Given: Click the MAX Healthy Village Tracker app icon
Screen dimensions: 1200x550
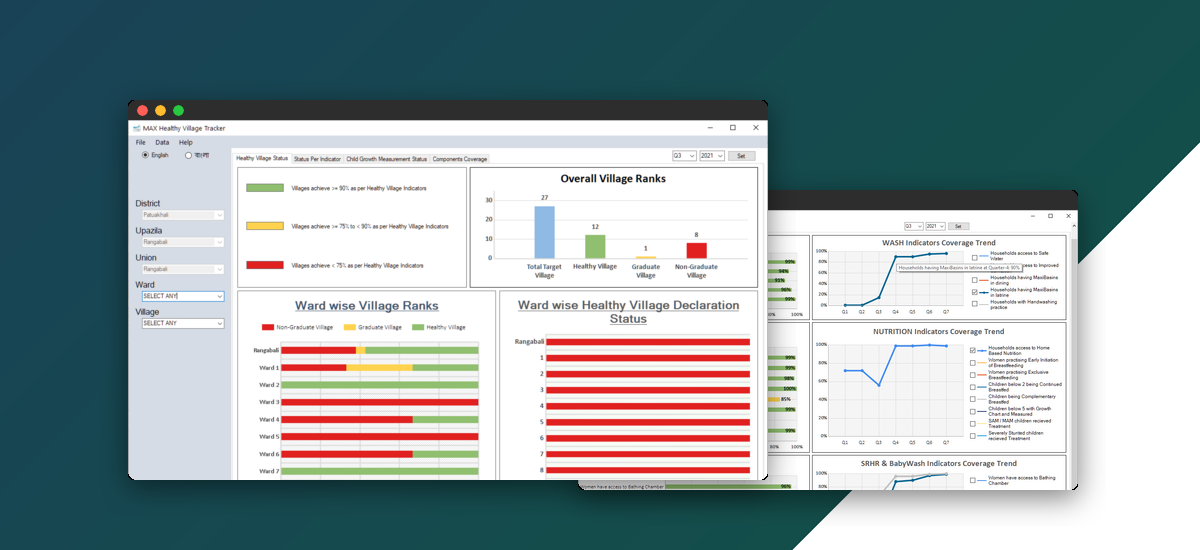Looking at the screenshot, I should [x=137, y=128].
